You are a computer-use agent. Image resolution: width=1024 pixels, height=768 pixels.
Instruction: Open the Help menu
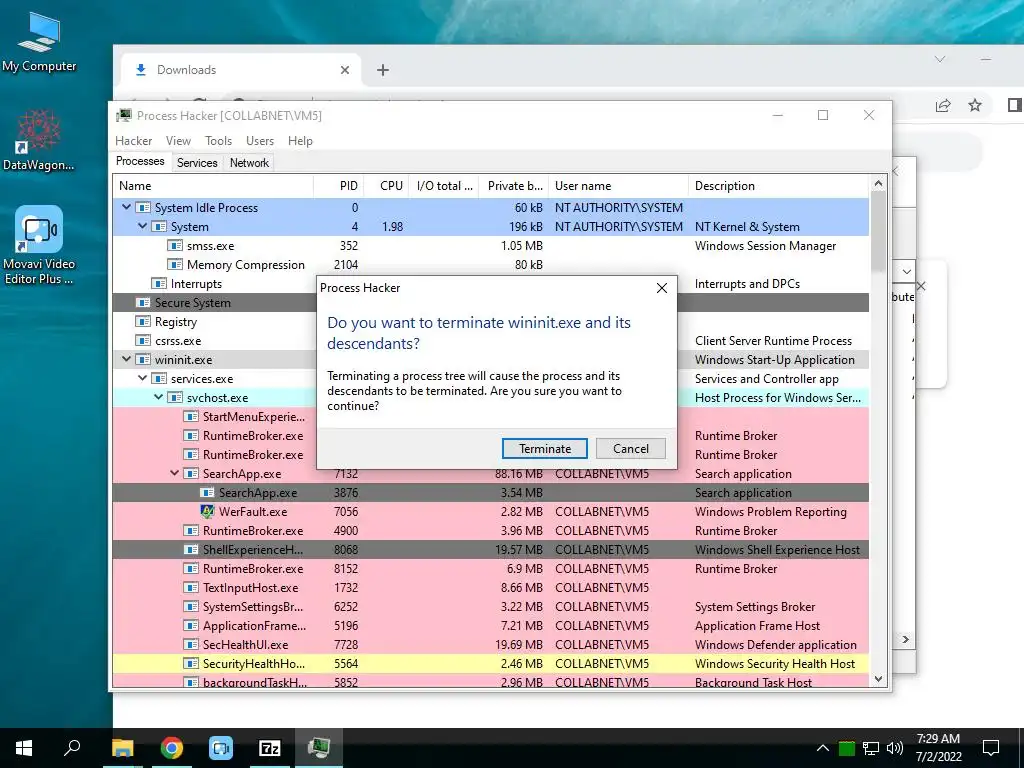tap(300, 141)
